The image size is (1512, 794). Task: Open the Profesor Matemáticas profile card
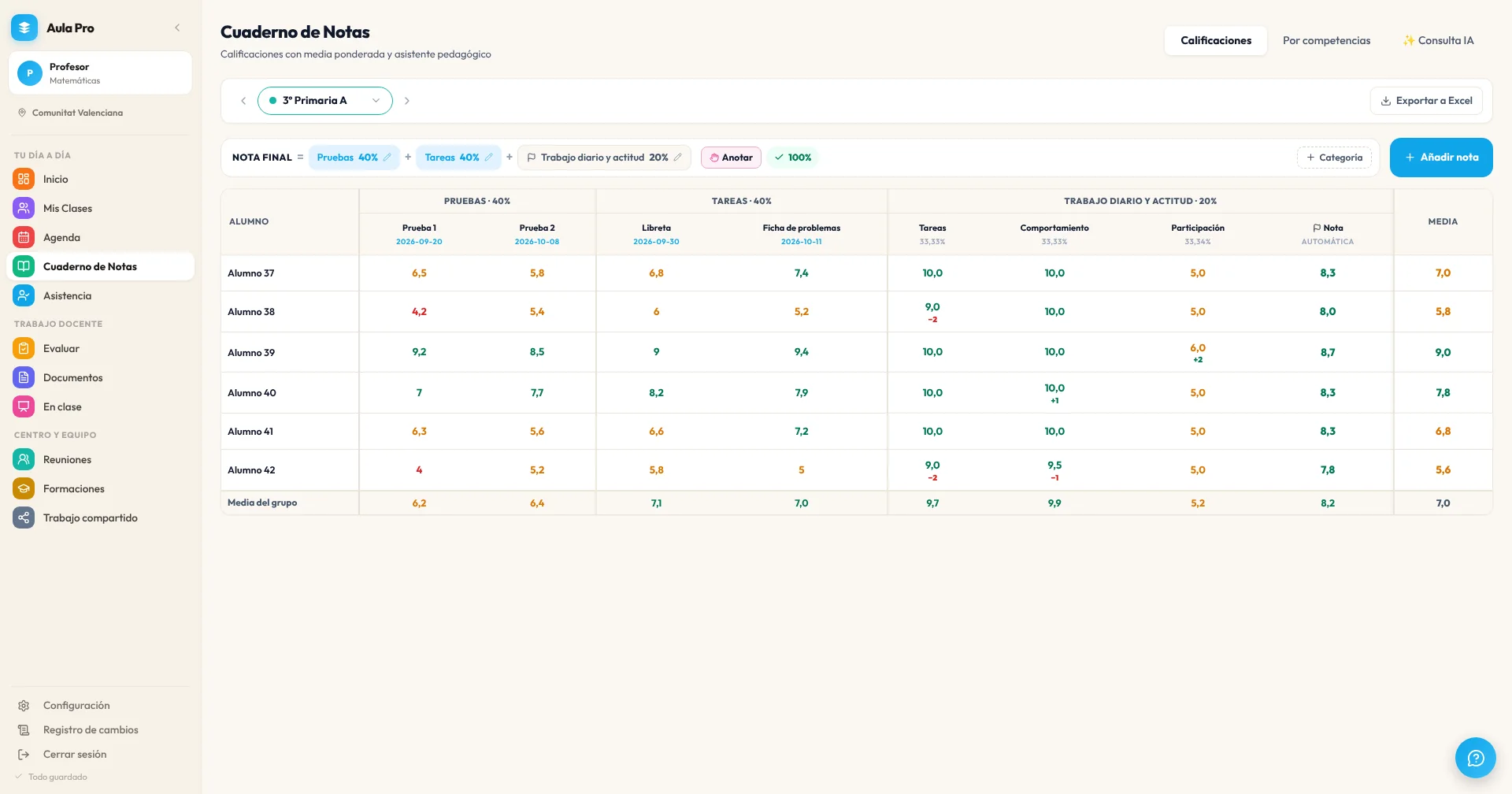tap(100, 73)
